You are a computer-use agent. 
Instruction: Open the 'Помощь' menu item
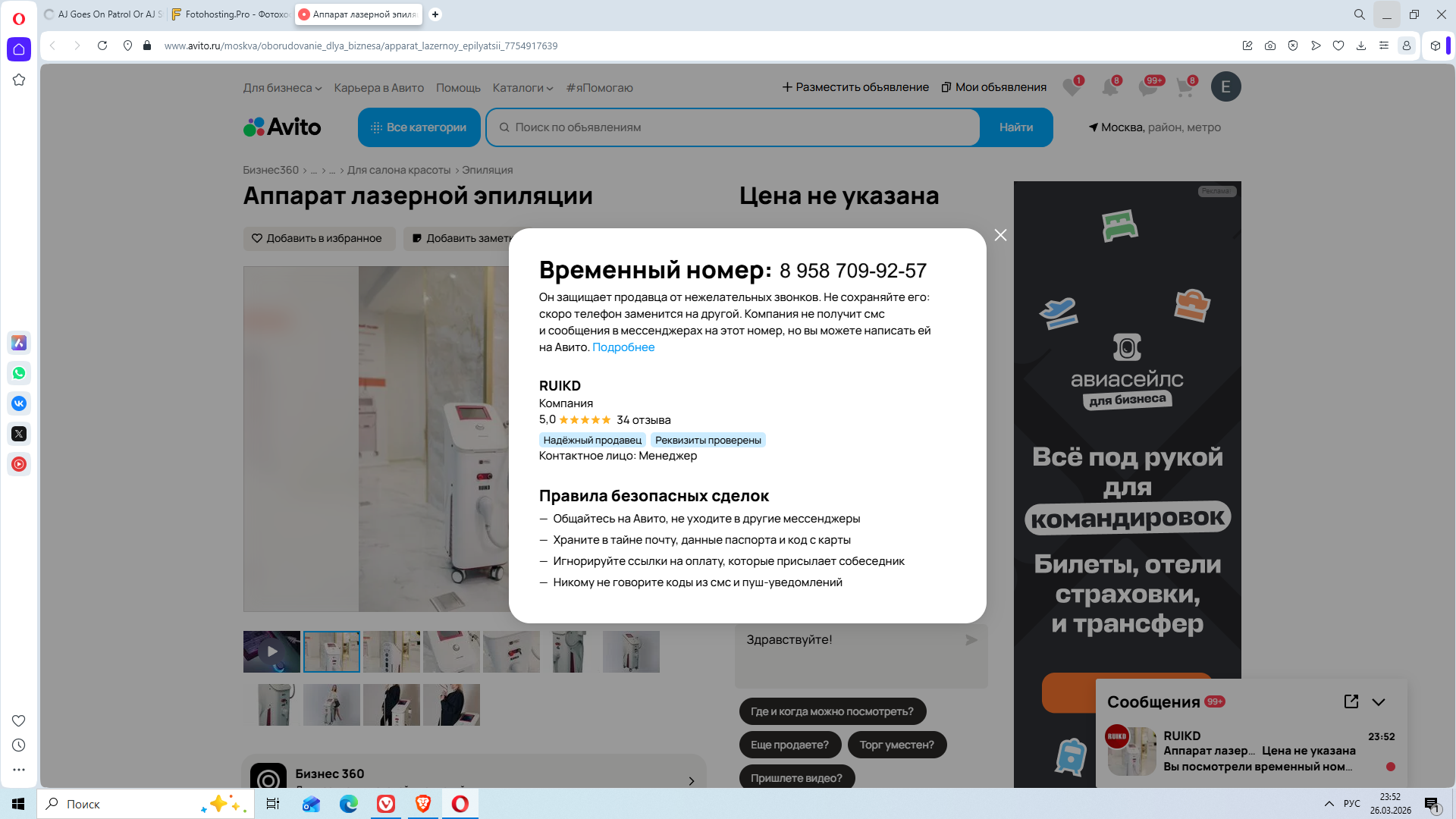(x=458, y=88)
